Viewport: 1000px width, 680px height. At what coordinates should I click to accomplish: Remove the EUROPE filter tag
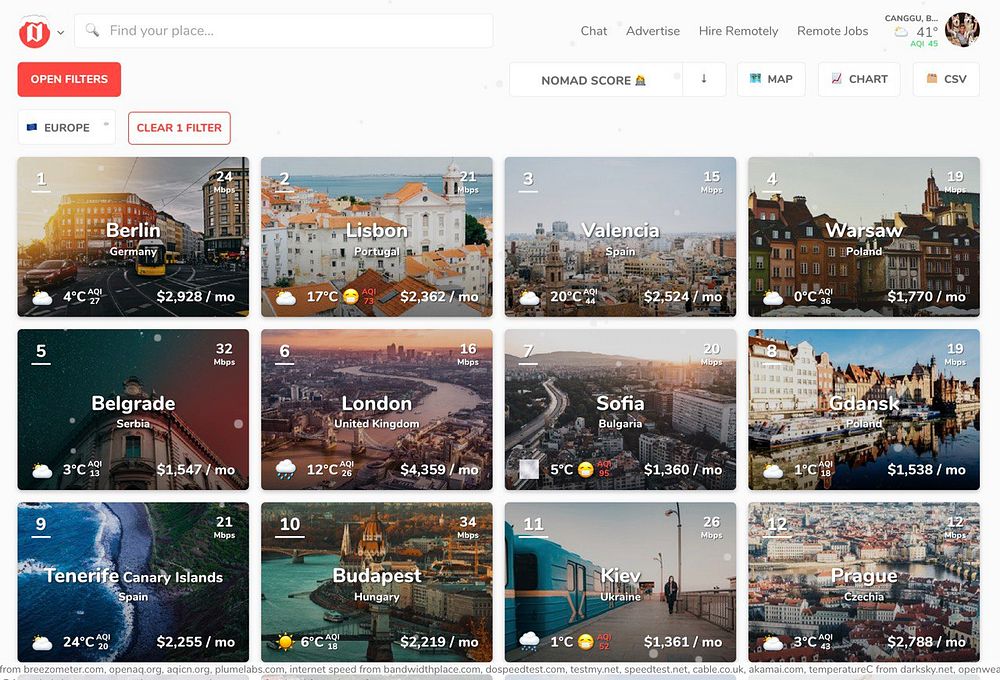pyautogui.click(x=66, y=127)
